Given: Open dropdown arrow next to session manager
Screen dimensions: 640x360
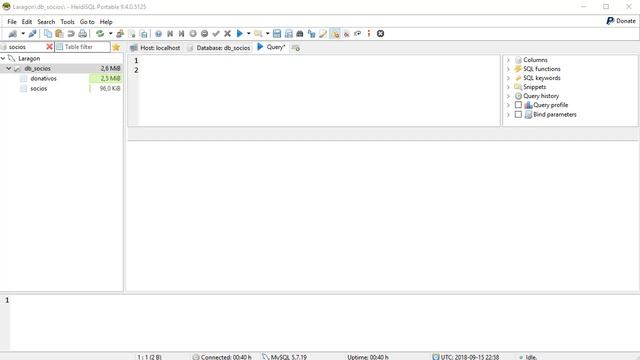Looking at the screenshot, I should 23,34.
